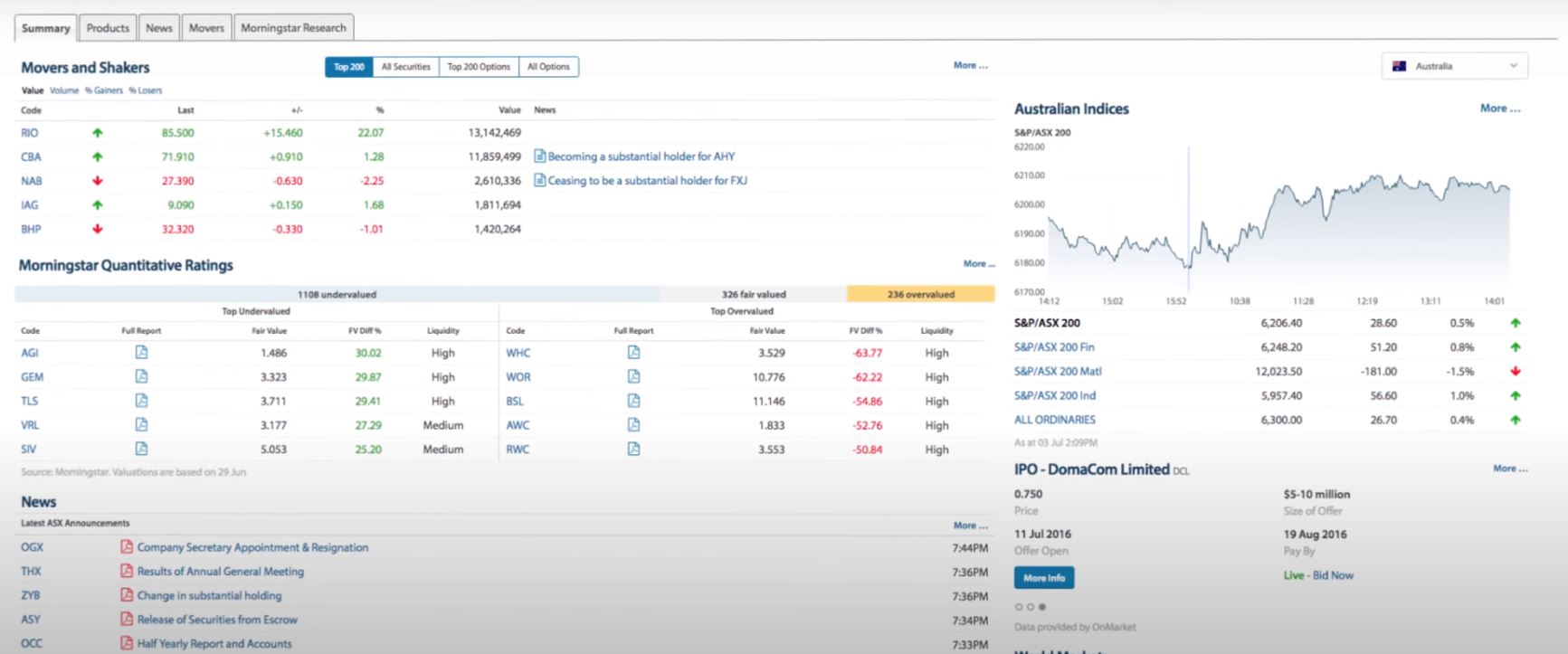This screenshot has width=1568, height=654.
Task: Open WHC full report PDF icon
Action: [x=633, y=353]
